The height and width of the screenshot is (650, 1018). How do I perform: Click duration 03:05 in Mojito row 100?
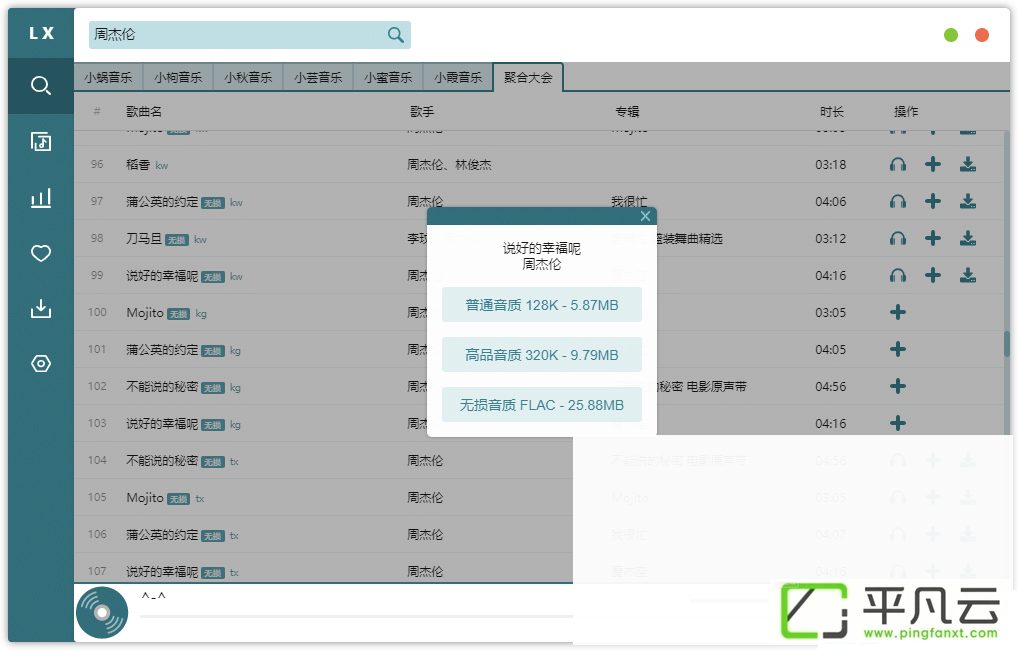[x=831, y=313]
